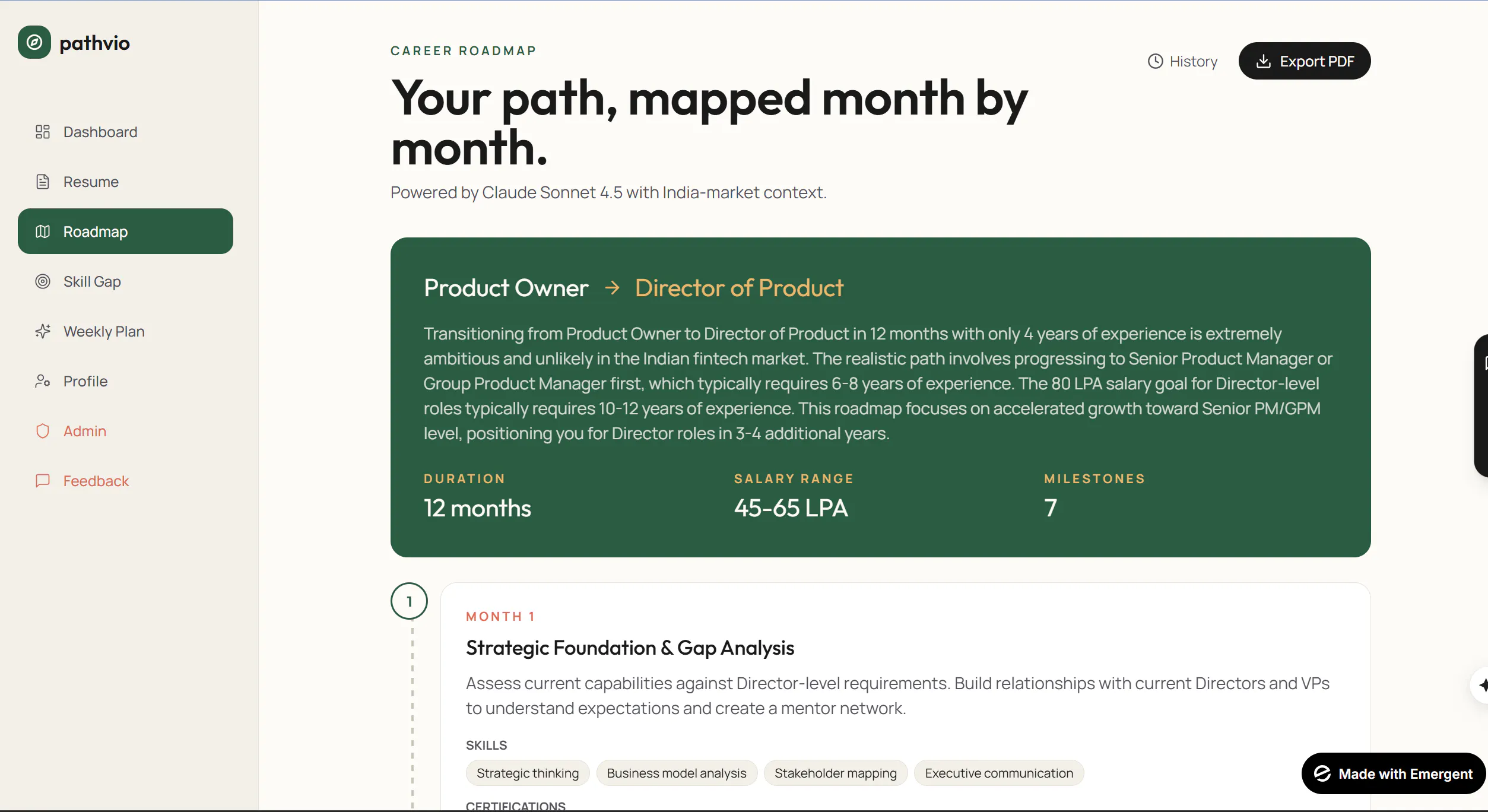Open Dashboard via its grid icon
Viewport: 1488px width, 812px height.
point(43,132)
